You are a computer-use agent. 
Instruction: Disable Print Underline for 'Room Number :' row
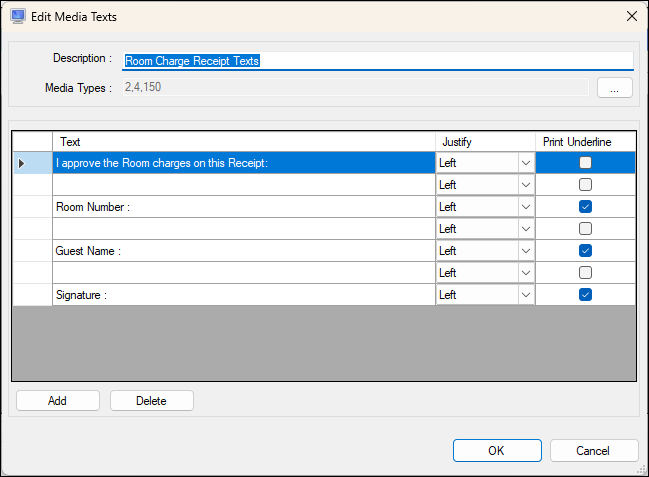coord(585,207)
